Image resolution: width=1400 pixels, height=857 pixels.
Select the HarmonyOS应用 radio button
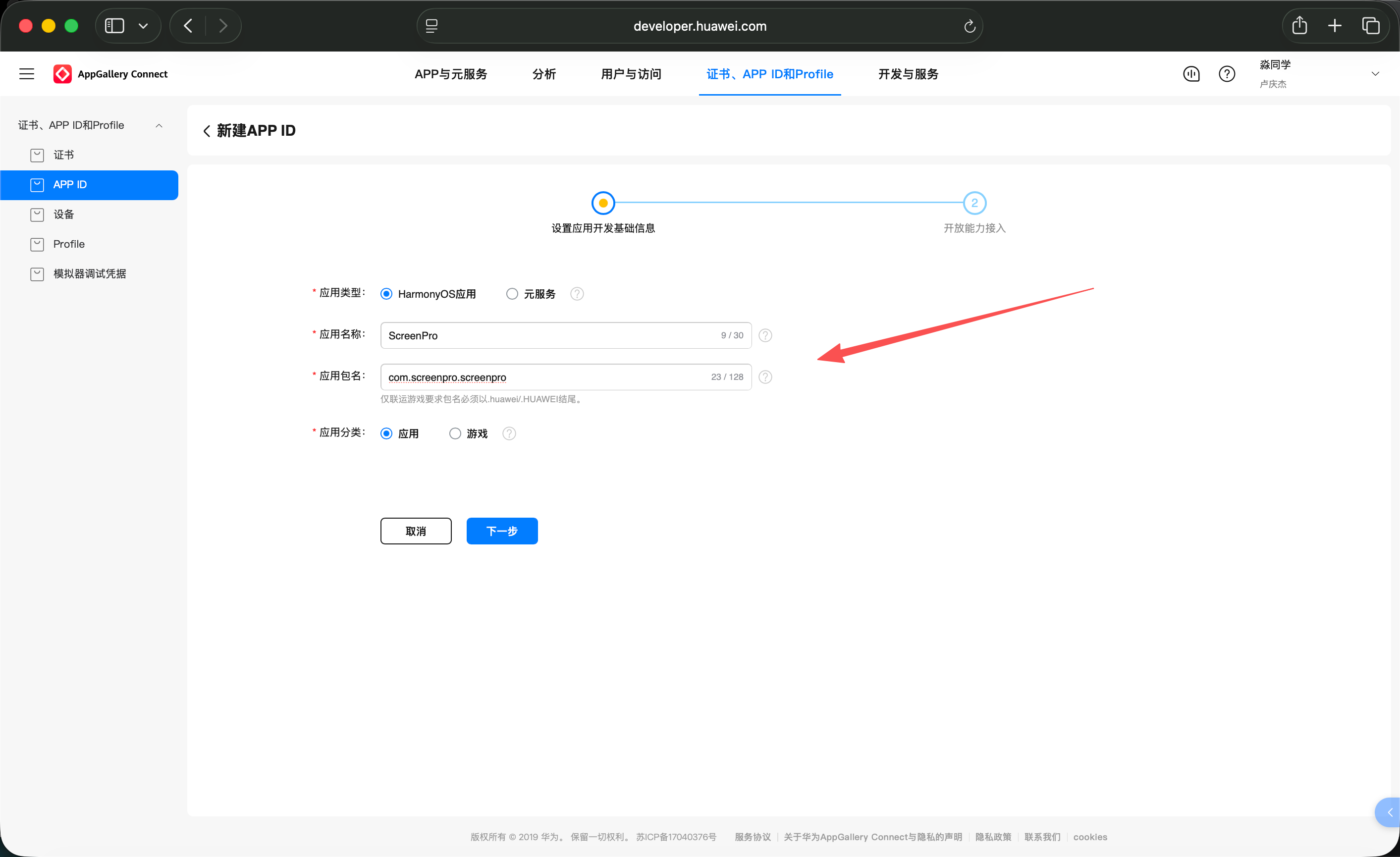pos(386,294)
